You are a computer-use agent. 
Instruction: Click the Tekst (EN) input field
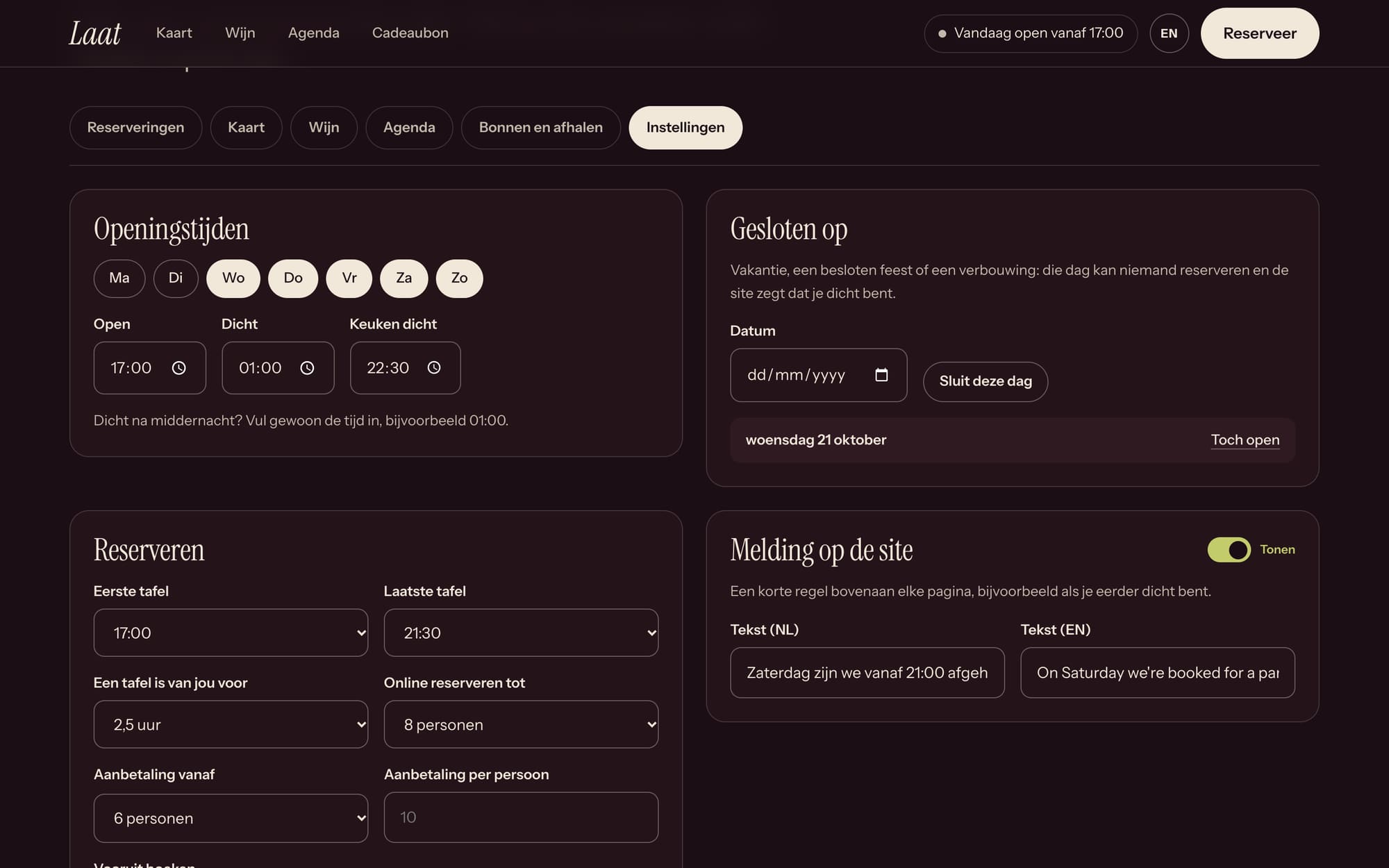pos(1158,673)
